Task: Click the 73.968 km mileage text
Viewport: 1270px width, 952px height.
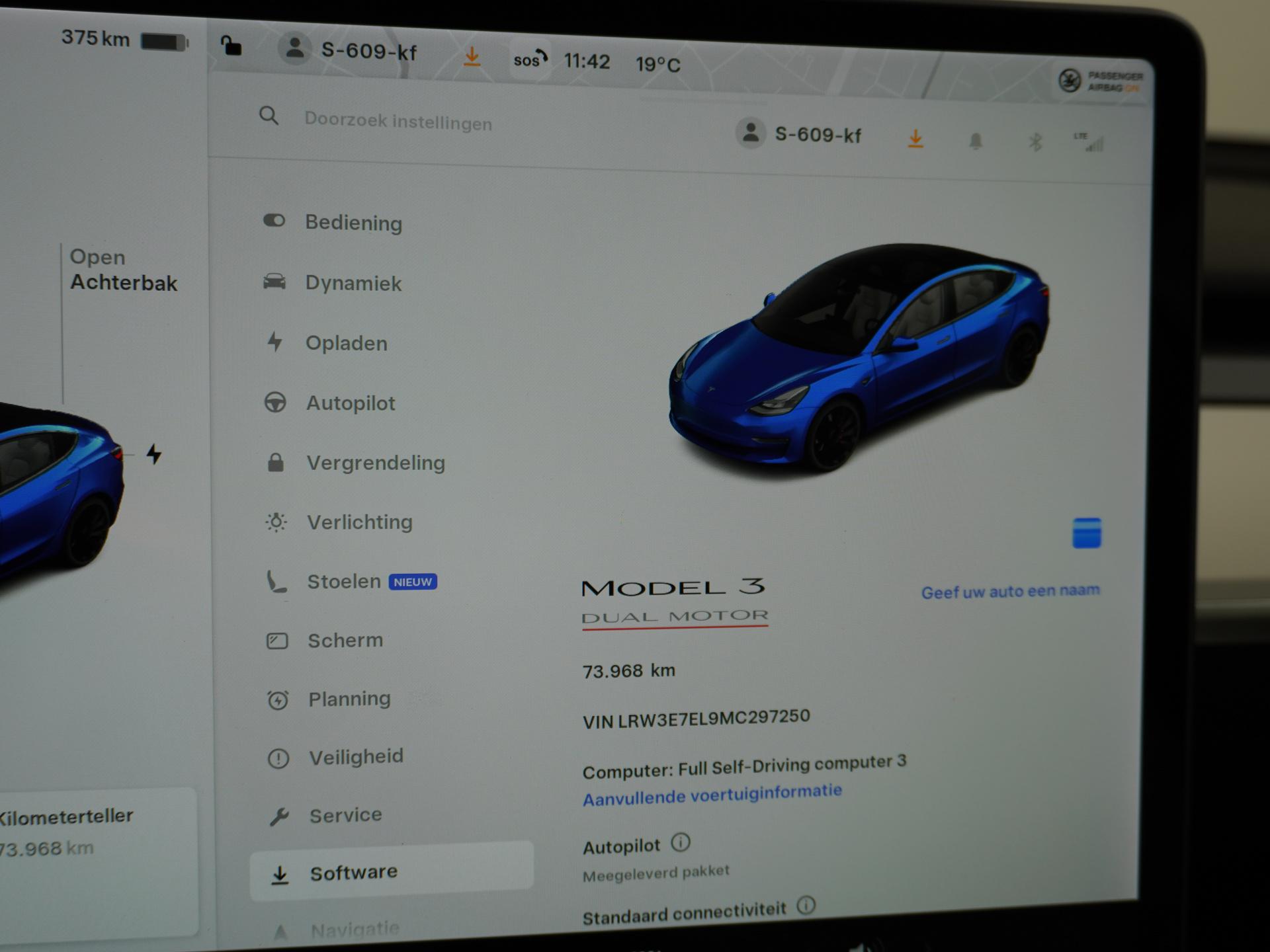Action: click(629, 670)
